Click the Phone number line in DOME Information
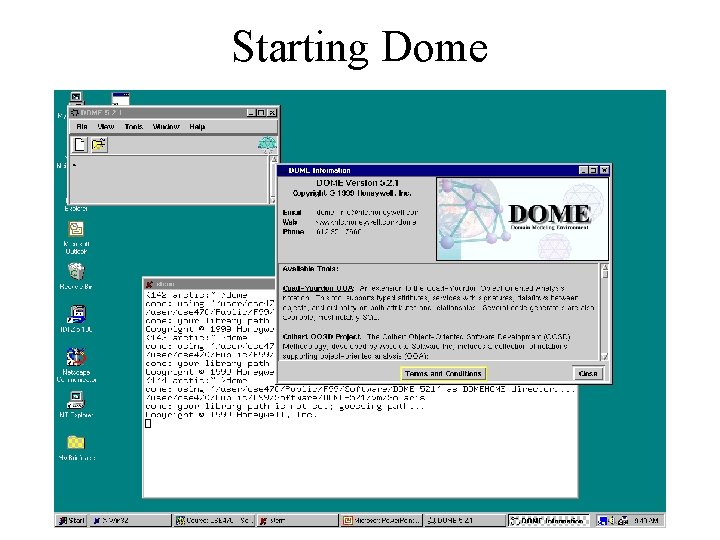Viewport: 720px width, 540px height. tap(322, 232)
